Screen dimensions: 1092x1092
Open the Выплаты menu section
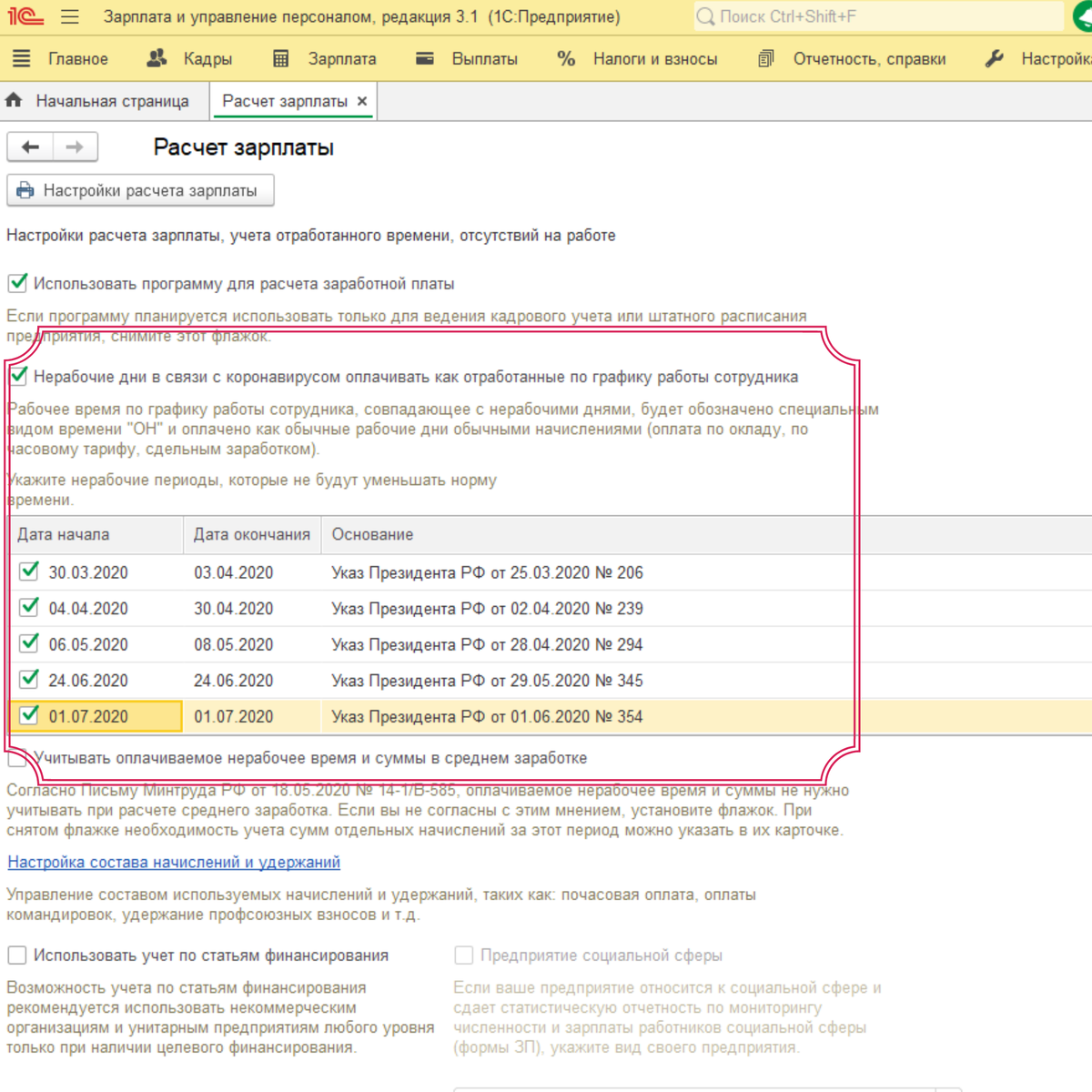click(x=485, y=58)
